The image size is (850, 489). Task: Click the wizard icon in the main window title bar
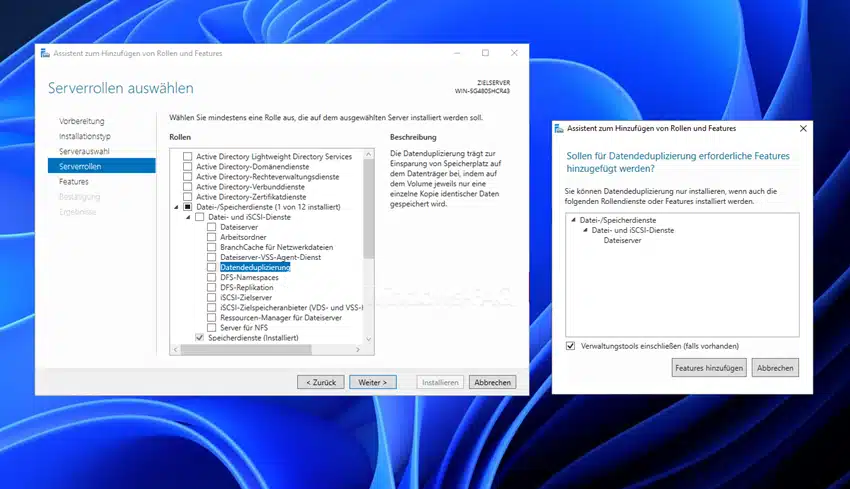click(x=45, y=53)
